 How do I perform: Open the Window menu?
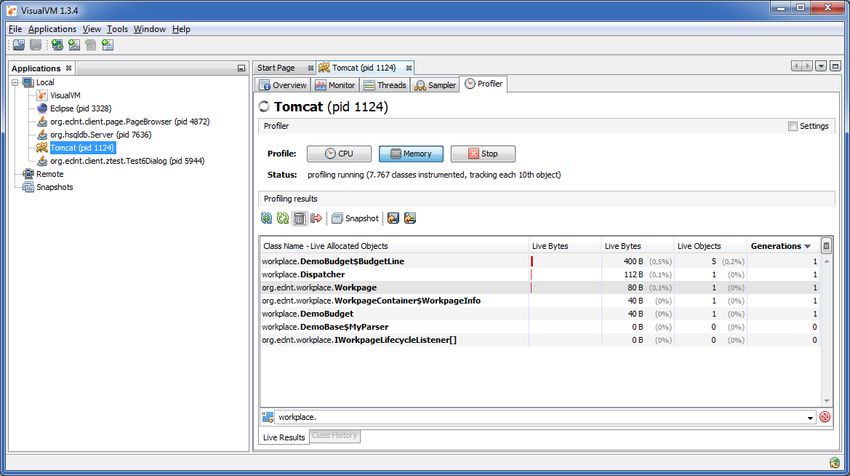(150, 29)
